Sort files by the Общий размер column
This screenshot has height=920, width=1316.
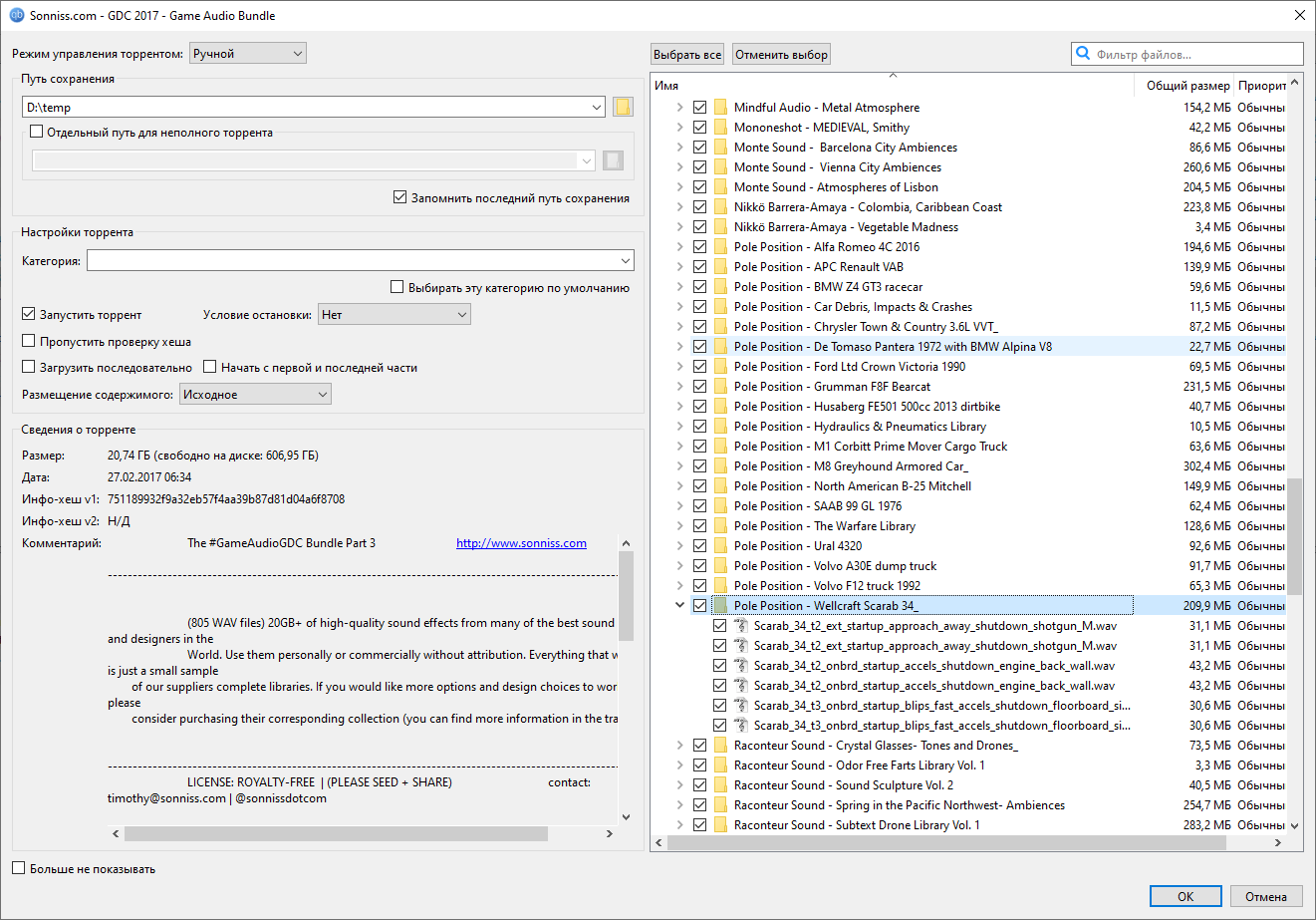[1187, 85]
